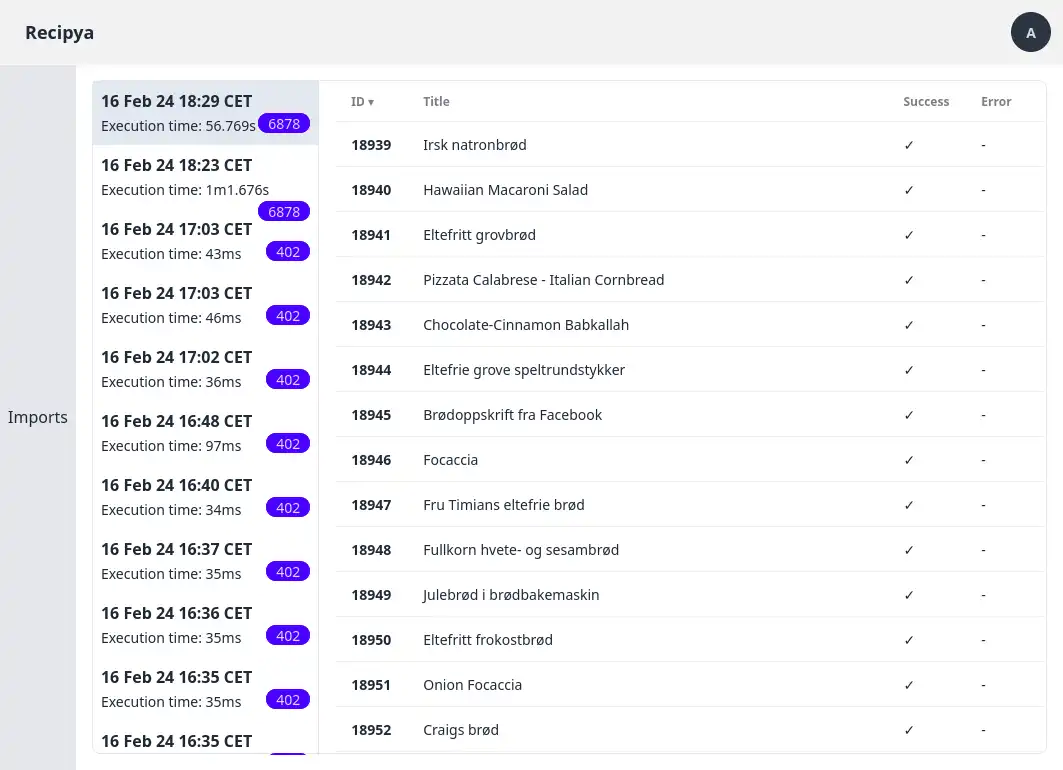Select the 17:02 CET import report
Viewport: 1063px width, 770px height.
[x=205, y=369]
